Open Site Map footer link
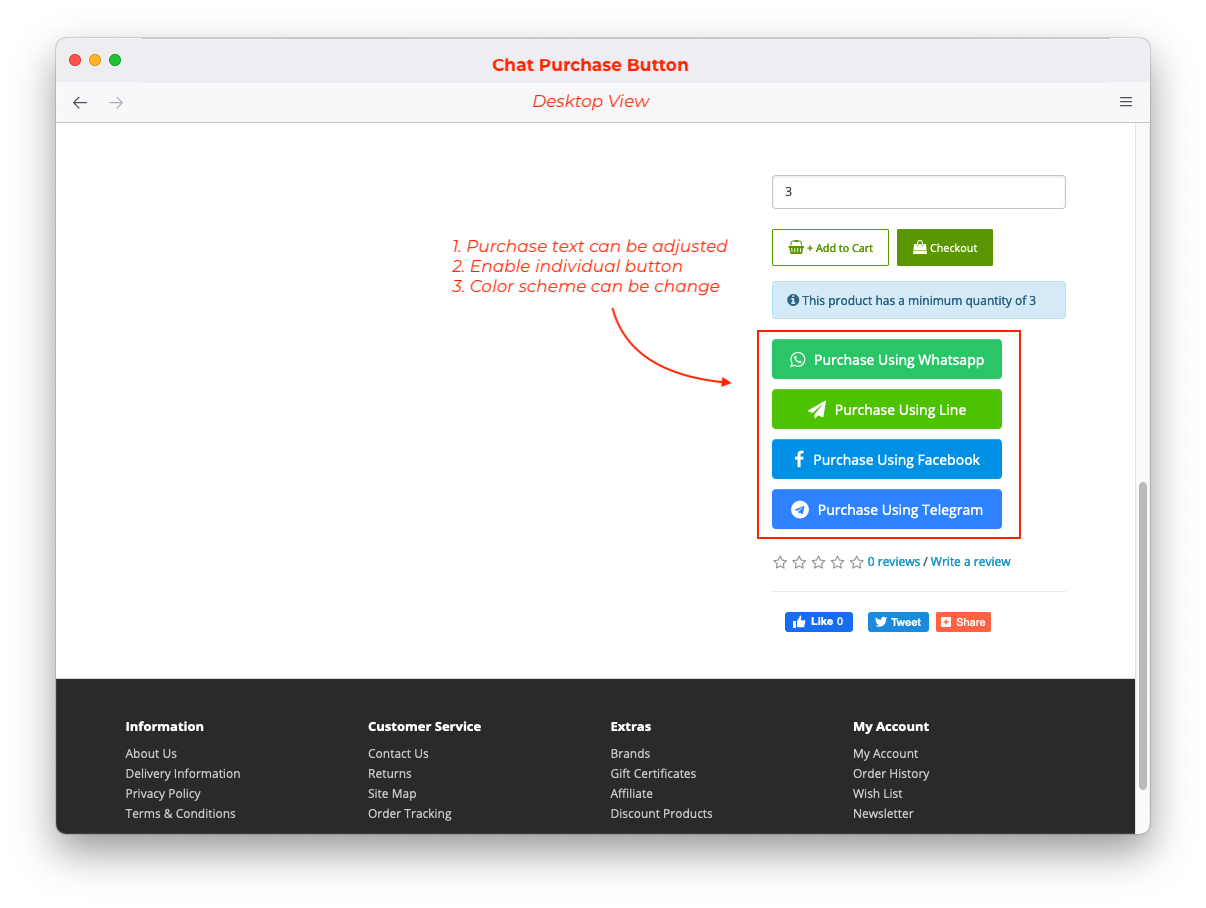Screen dimensions: 1206x908 pyautogui.click(x=392, y=794)
